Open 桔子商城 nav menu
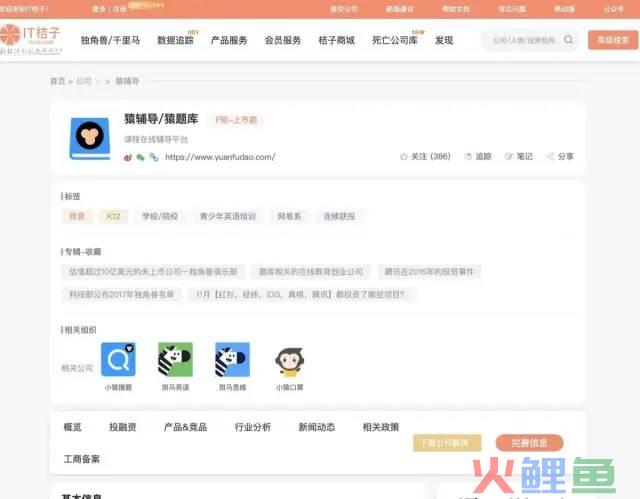 [x=337, y=40]
